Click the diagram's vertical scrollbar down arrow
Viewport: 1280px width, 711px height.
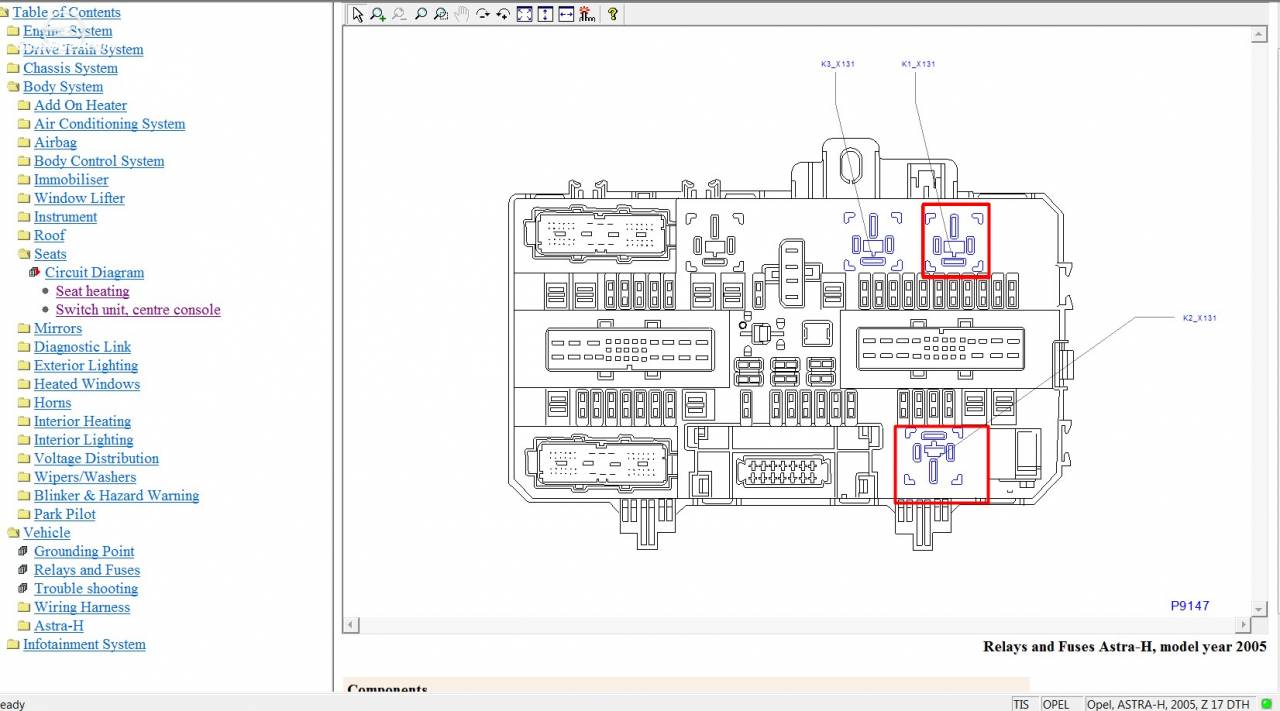(x=1259, y=609)
